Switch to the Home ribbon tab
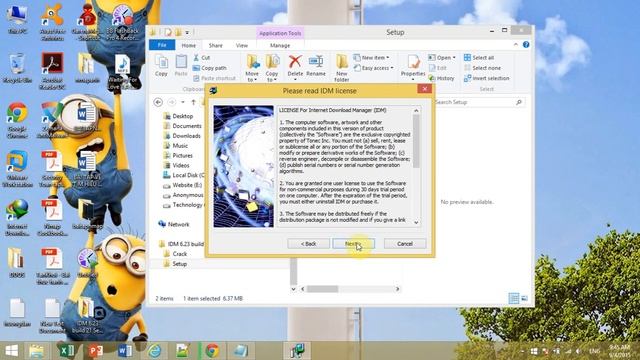640x360 pixels. pyautogui.click(x=189, y=45)
